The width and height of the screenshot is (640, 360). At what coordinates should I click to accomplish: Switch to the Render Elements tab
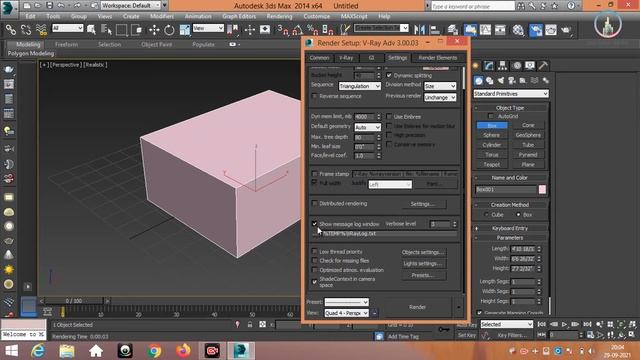pos(438,58)
